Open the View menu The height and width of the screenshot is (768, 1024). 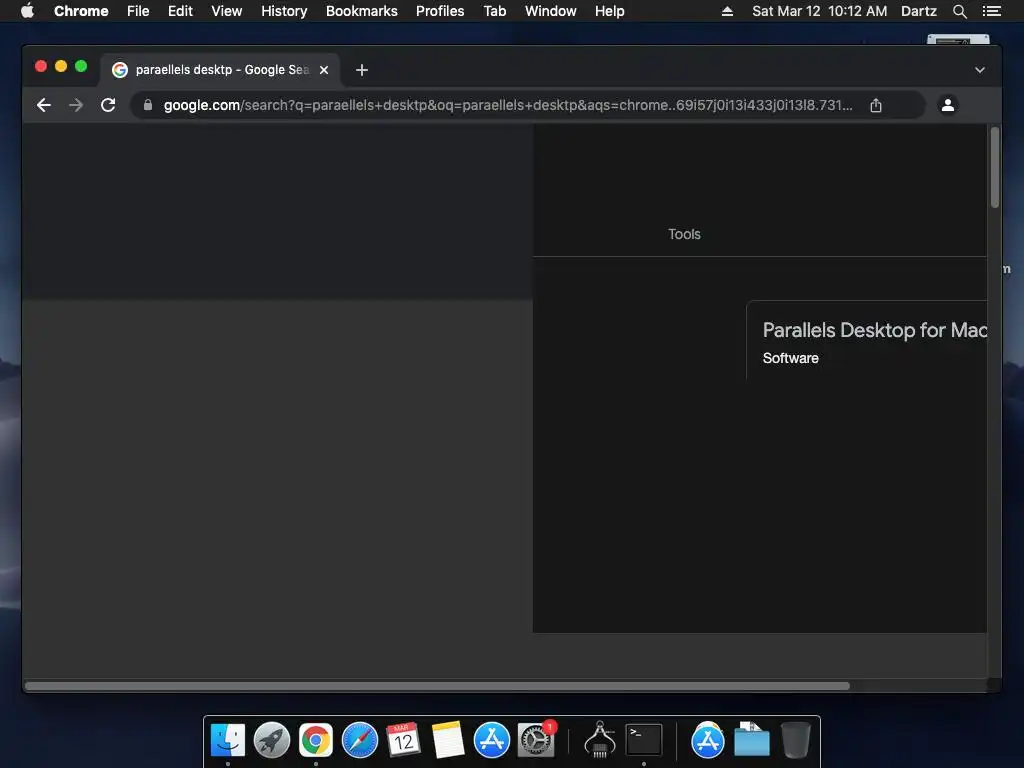(x=227, y=11)
